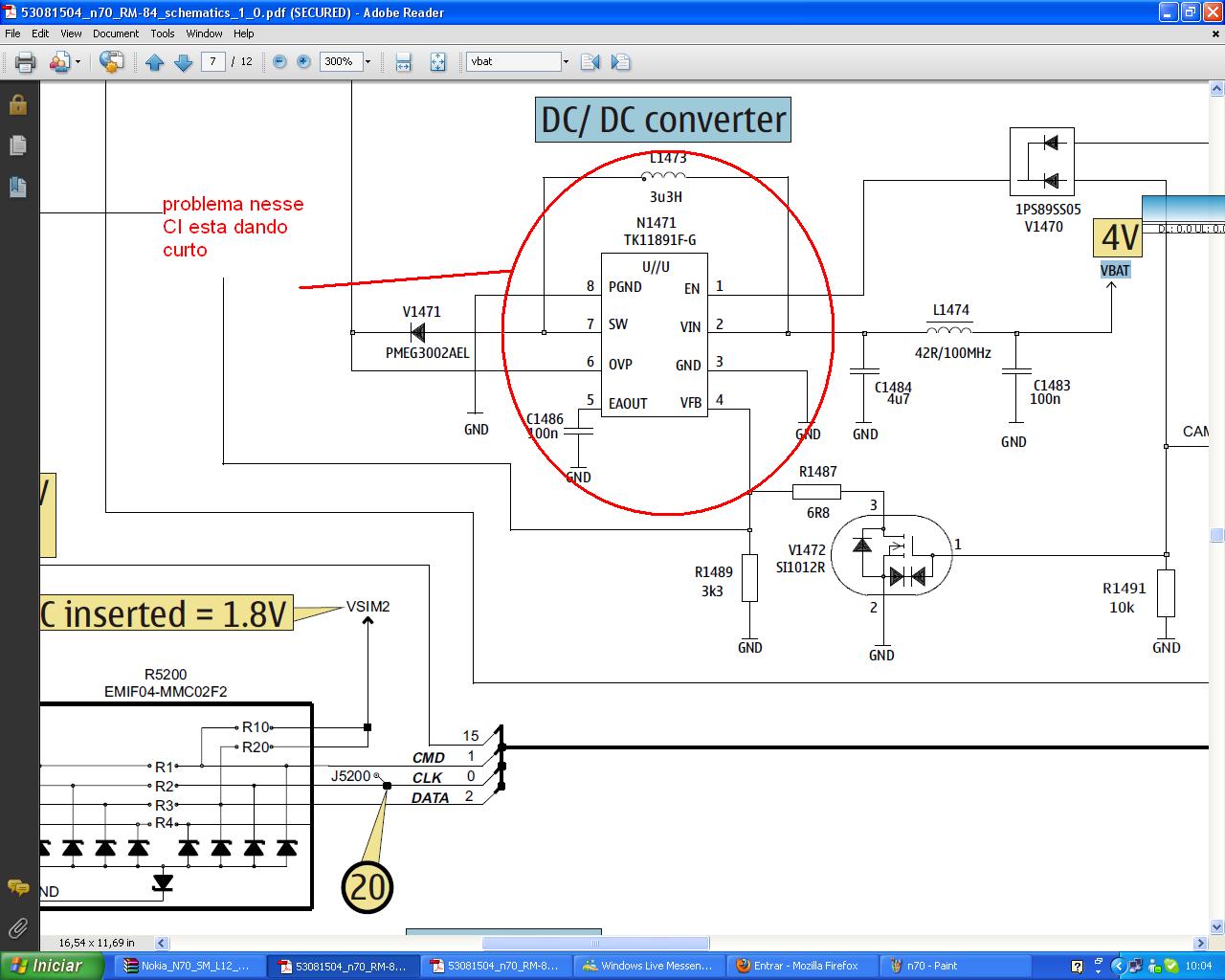Click the PMEG3002AEL diode label
The height and width of the screenshot is (980, 1225).
tap(427, 353)
